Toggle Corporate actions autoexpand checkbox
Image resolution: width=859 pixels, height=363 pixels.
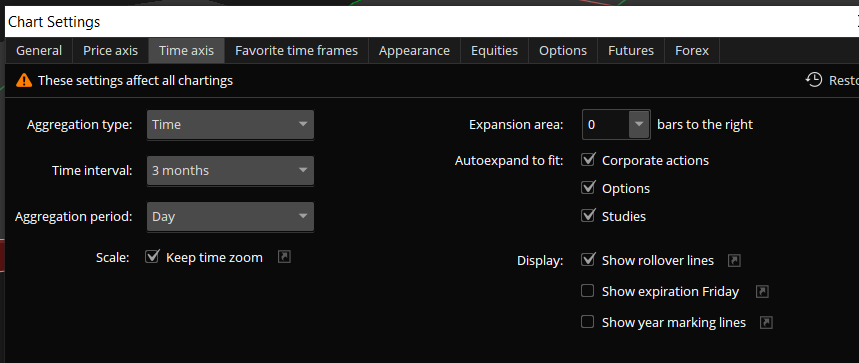pos(588,160)
